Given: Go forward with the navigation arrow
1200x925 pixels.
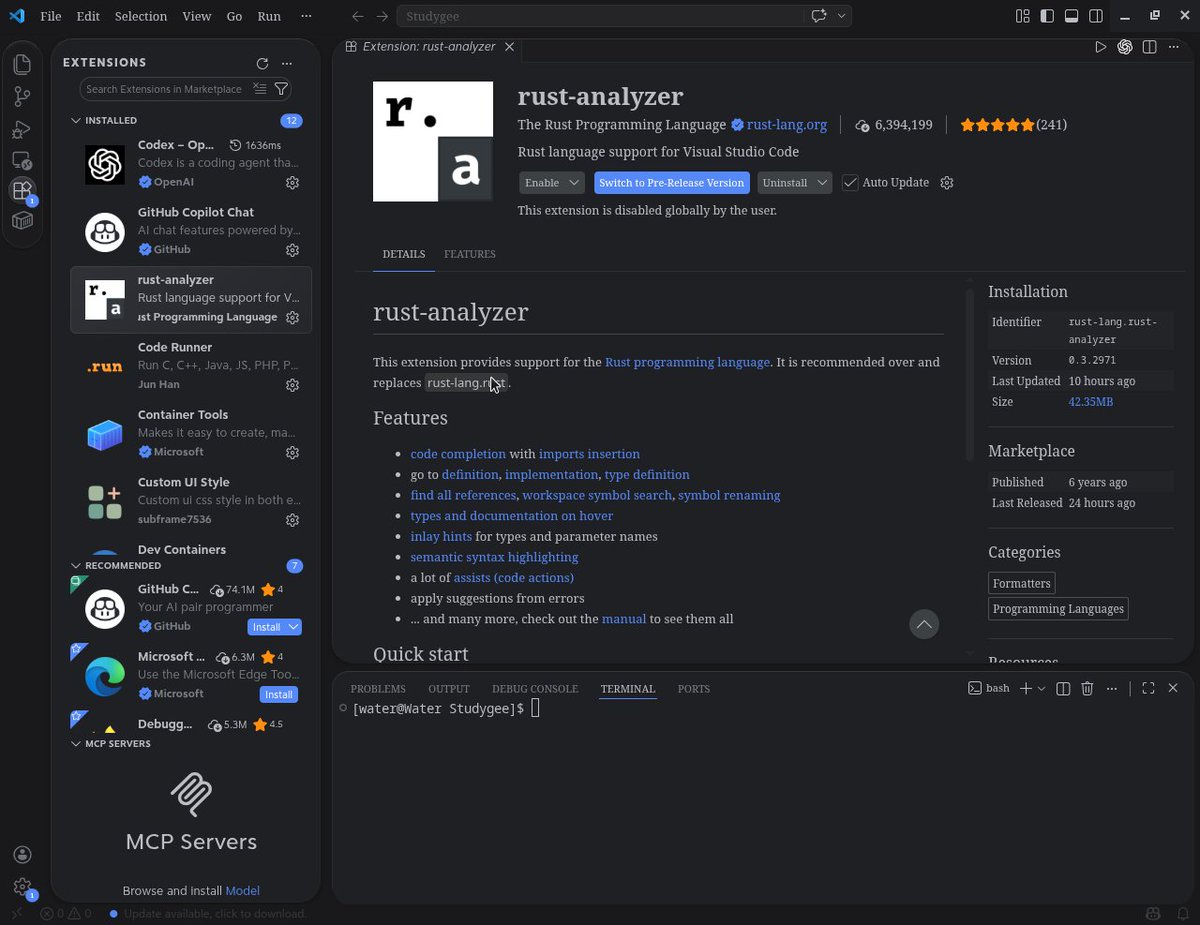Looking at the screenshot, I should [383, 16].
